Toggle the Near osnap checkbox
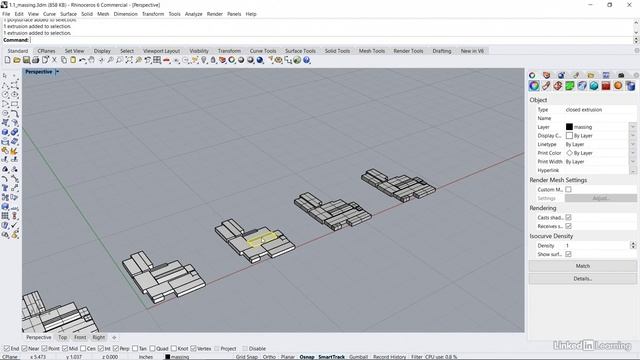This screenshot has height=360, width=640. pyautogui.click(x=24, y=349)
